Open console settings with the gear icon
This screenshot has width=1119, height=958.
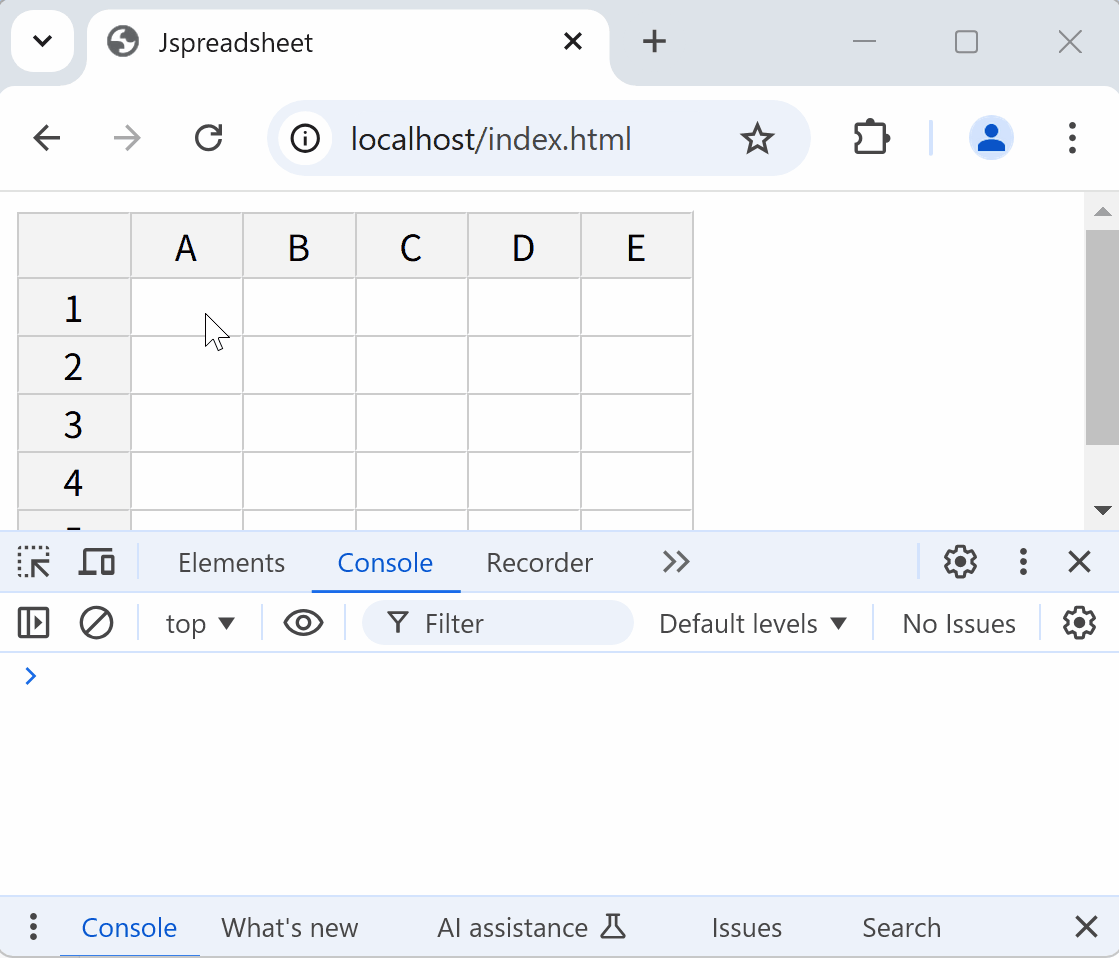point(1079,623)
